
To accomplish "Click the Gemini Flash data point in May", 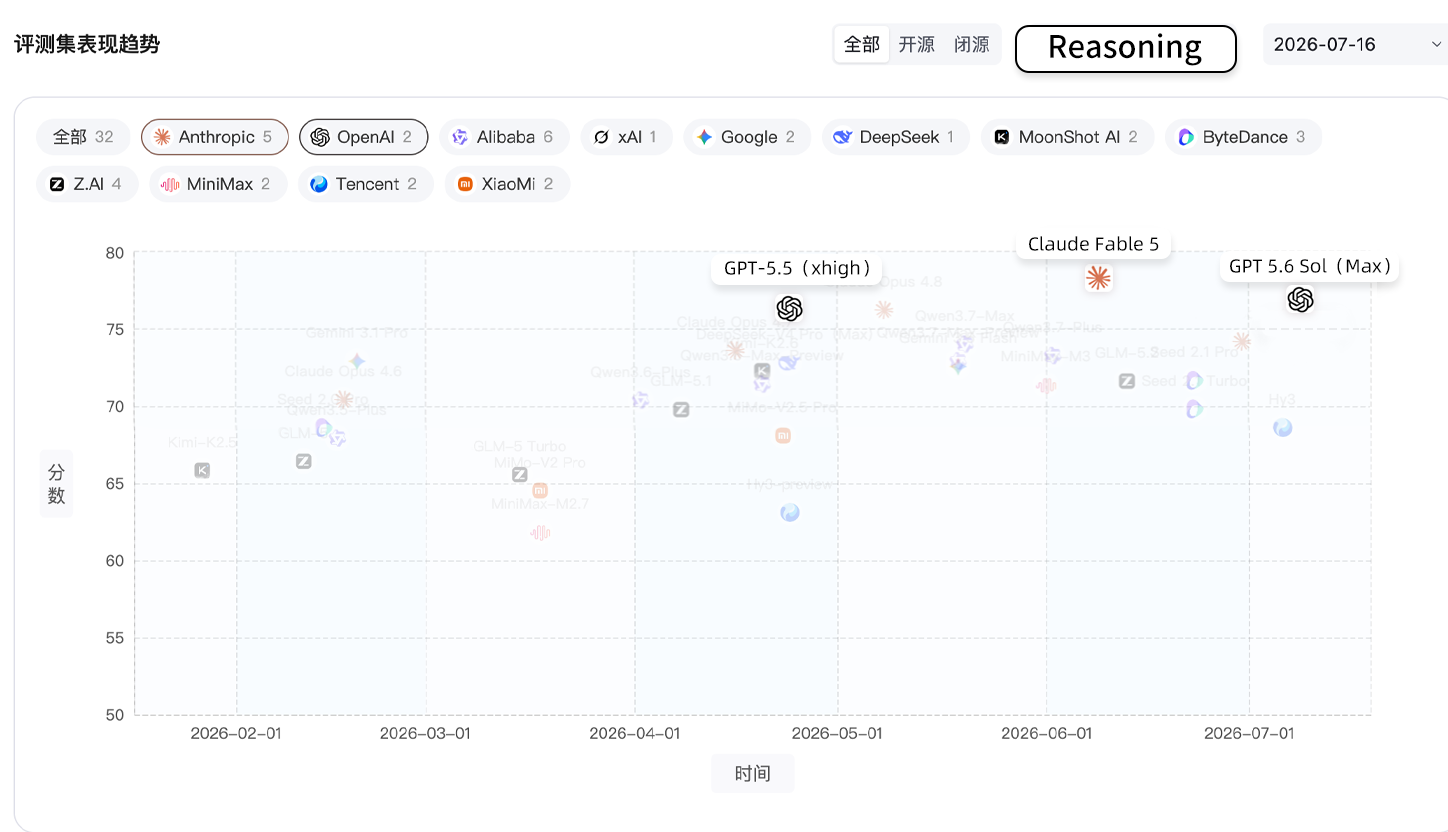I will coord(958,365).
